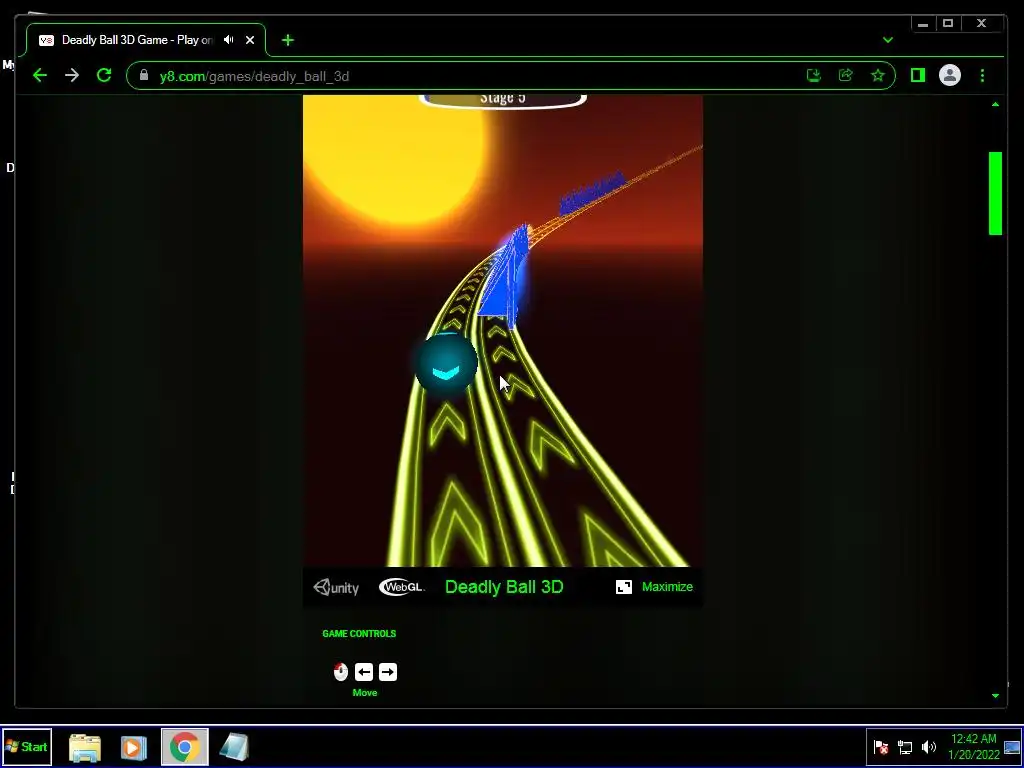Bookmark this page with the star icon

(878, 76)
